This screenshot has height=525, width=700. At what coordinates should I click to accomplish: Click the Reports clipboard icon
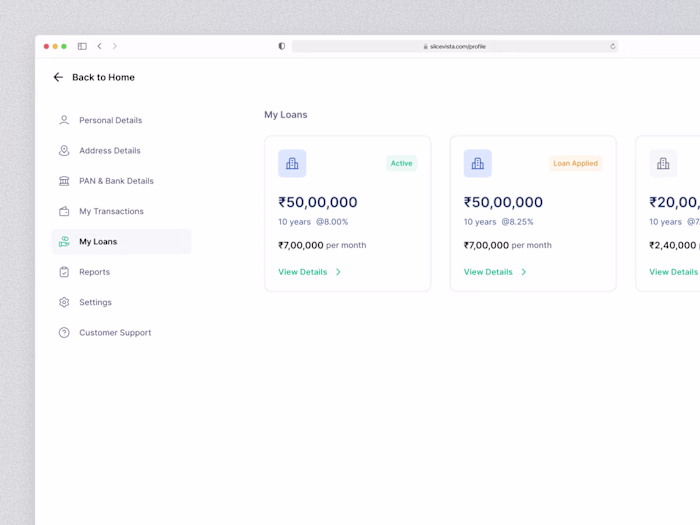[x=64, y=272]
